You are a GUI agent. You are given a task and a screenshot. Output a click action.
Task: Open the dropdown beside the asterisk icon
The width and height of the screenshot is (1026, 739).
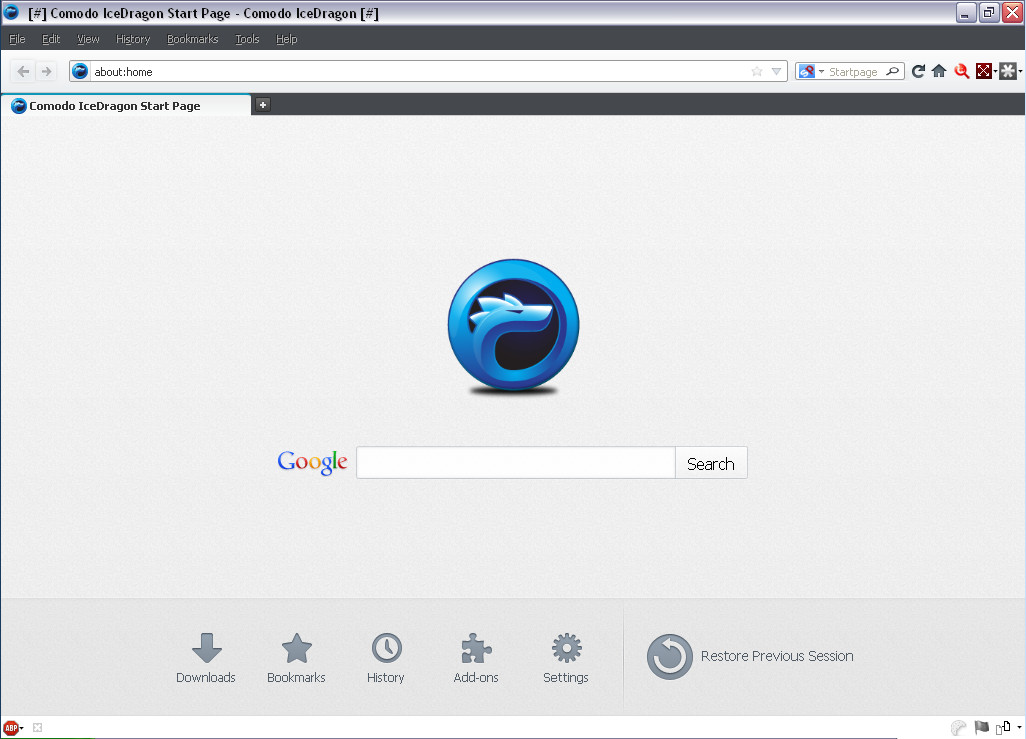point(1020,71)
